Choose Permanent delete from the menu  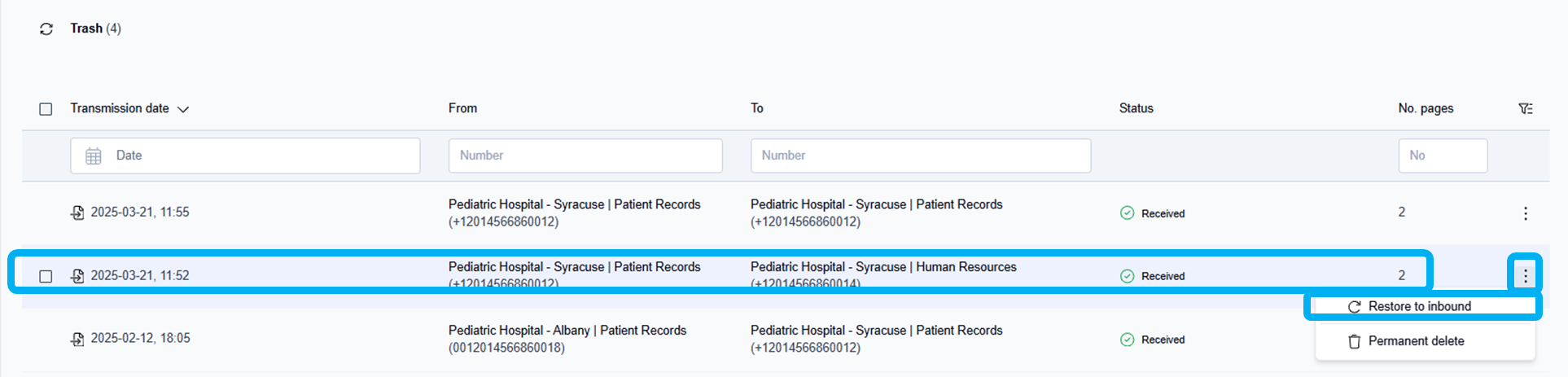point(1416,341)
